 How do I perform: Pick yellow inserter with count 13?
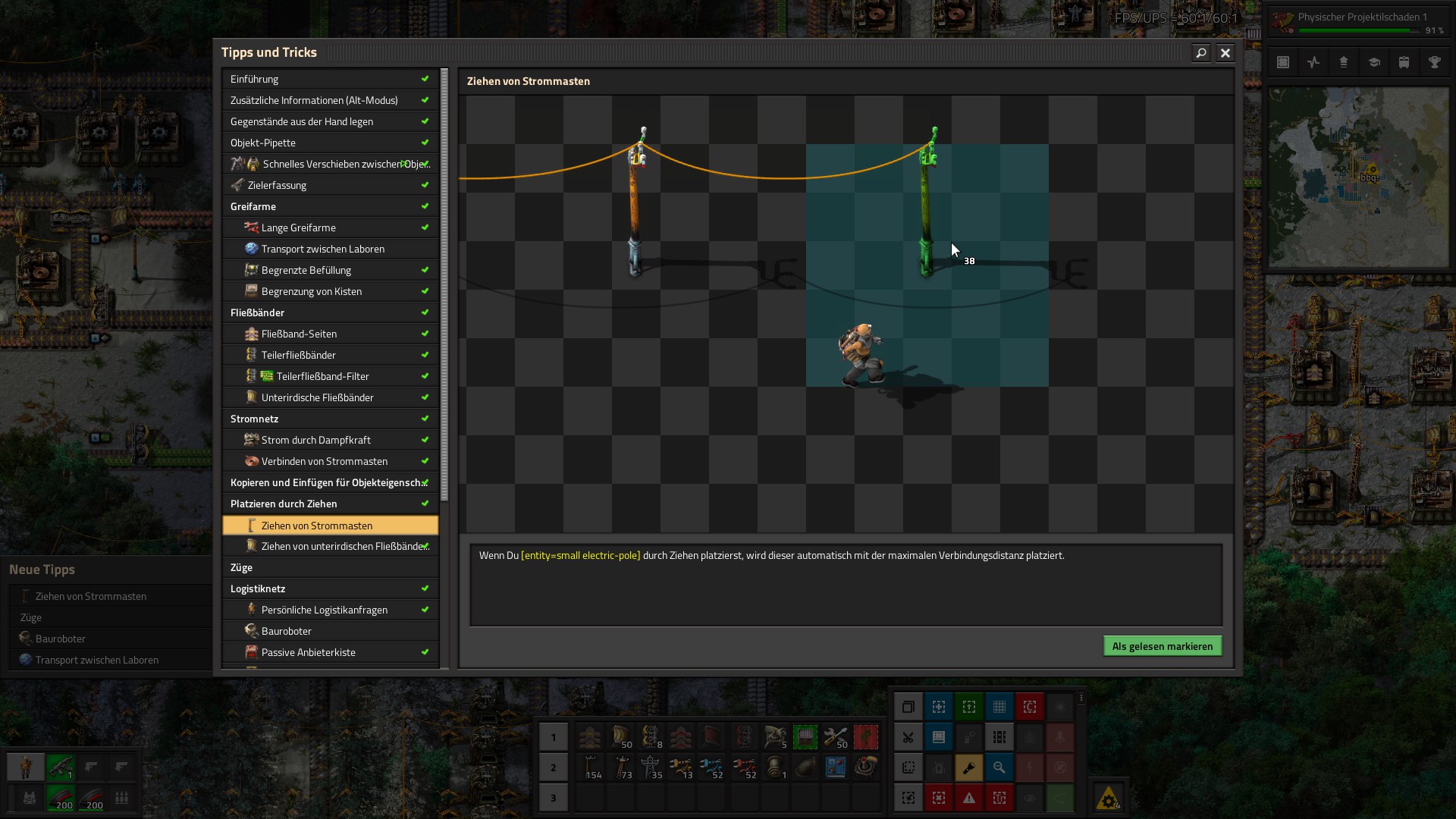click(681, 767)
